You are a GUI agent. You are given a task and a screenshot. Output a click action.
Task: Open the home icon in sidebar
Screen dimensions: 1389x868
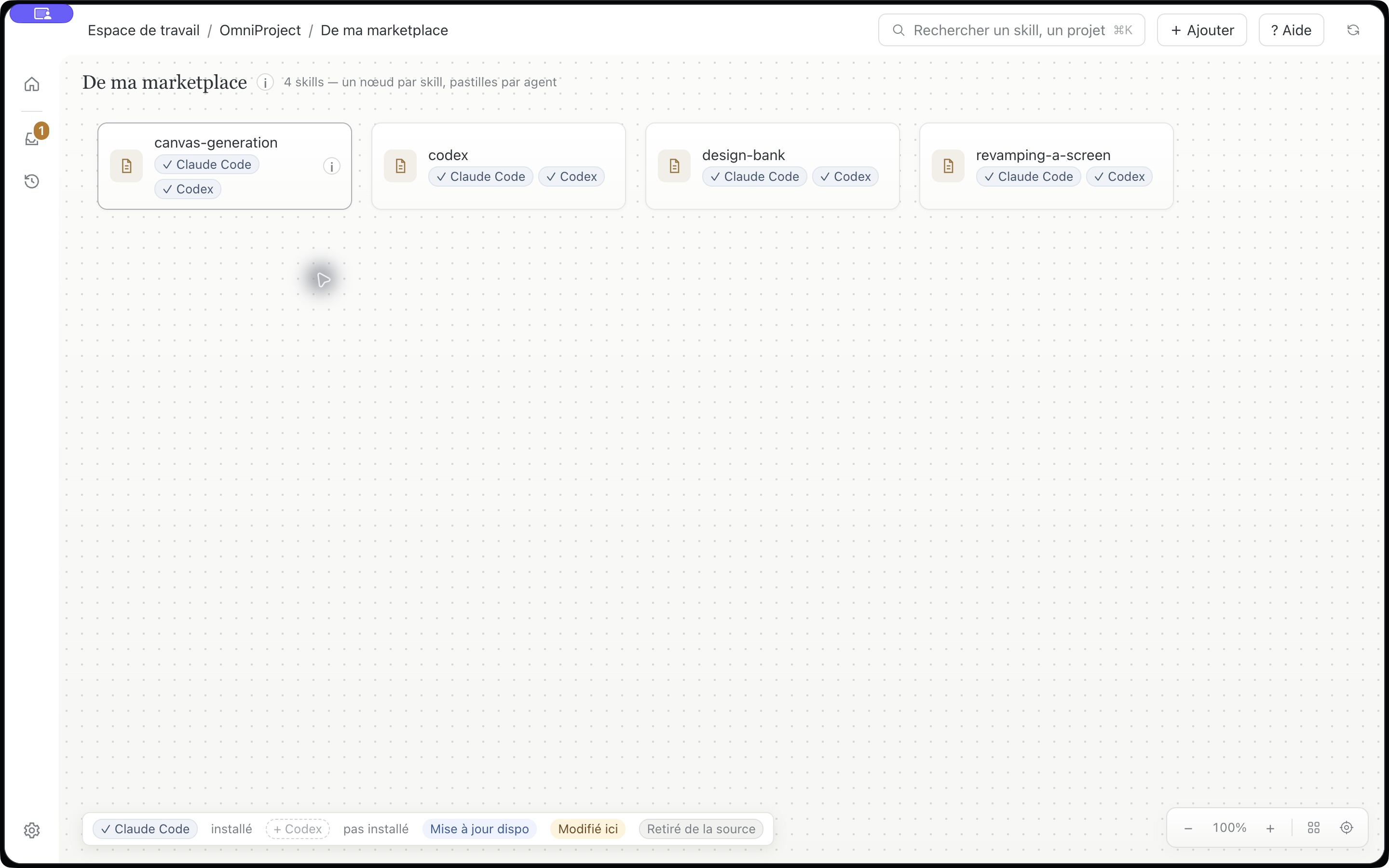31,84
